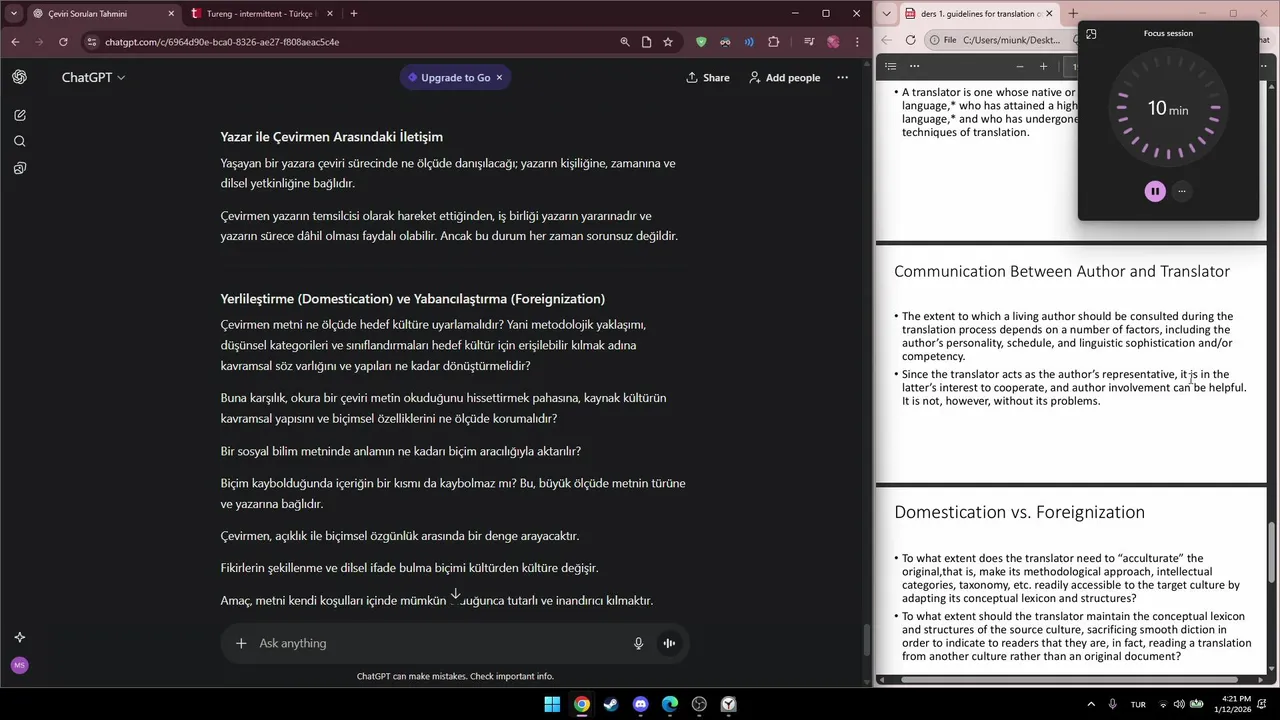Reload the ChatGPT page

[x=63, y=42]
